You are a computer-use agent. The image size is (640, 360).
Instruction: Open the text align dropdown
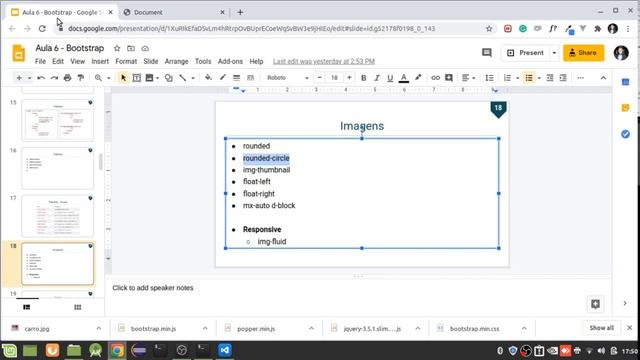pyautogui.click(x=468, y=78)
